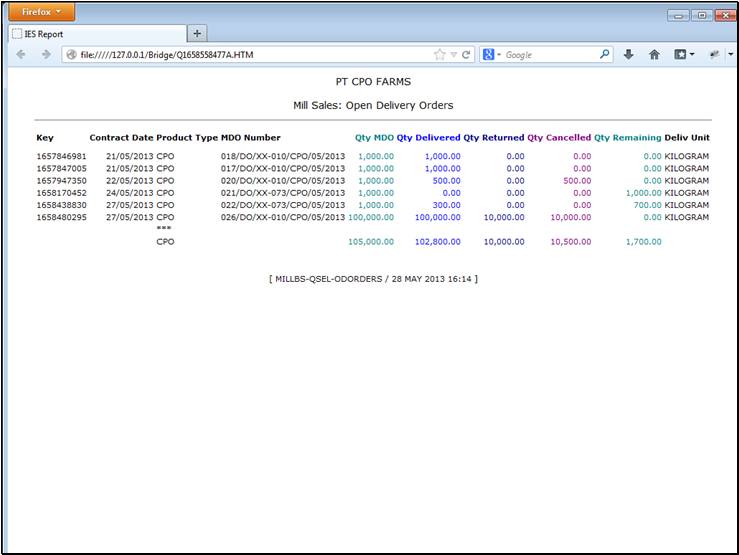The width and height of the screenshot is (739, 555).
Task: Click total Qty MDO 105,000.00
Action: (x=371, y=242)
